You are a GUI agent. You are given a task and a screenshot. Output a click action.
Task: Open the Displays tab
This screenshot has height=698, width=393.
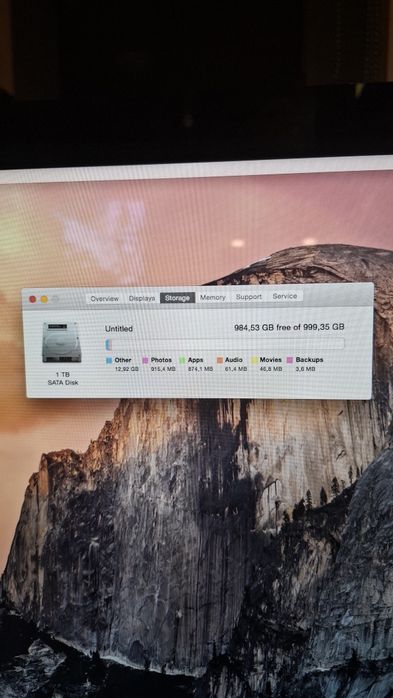[142, 299]
